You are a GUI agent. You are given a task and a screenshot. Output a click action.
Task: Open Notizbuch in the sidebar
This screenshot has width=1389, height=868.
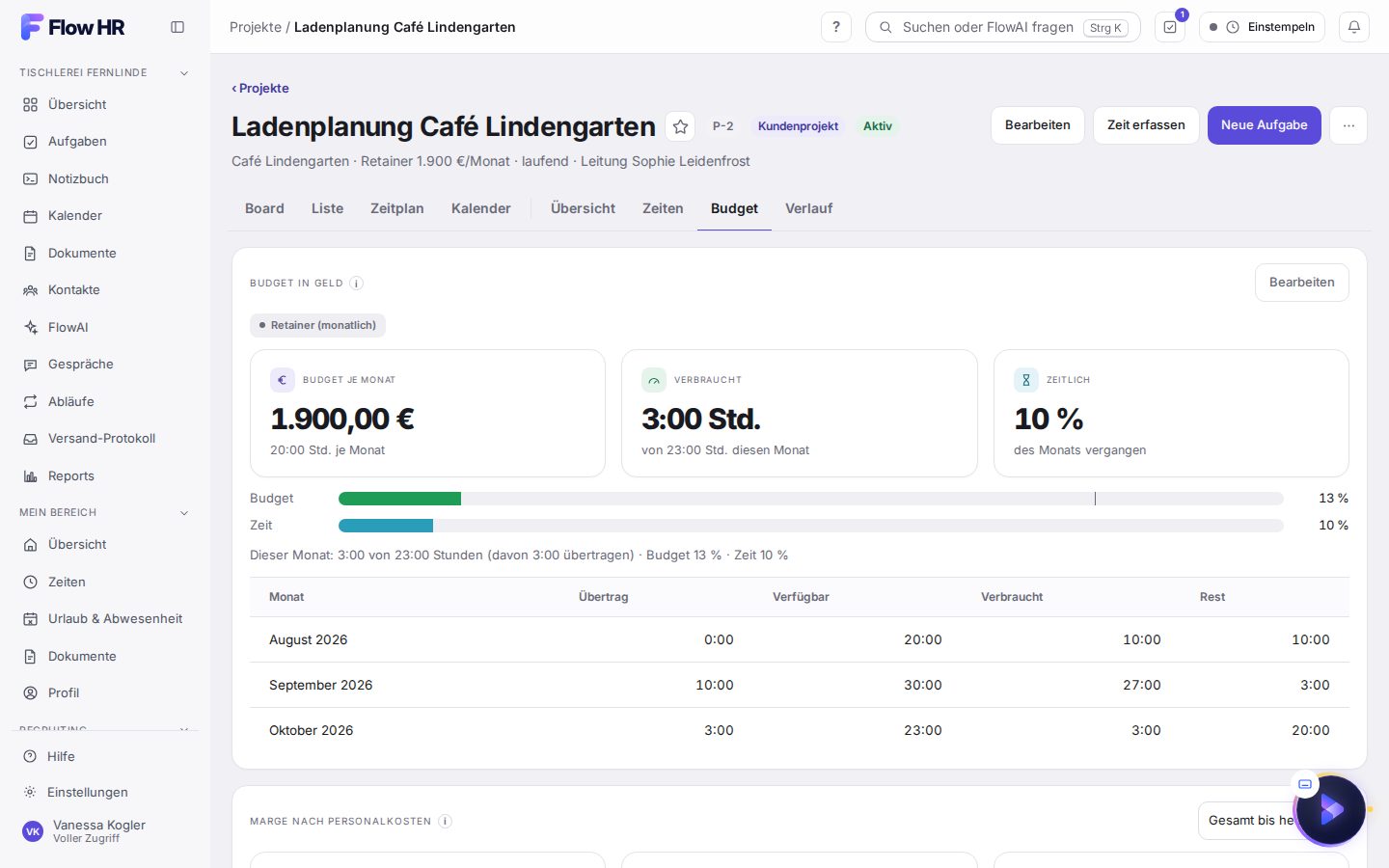(x=105, y=178)
